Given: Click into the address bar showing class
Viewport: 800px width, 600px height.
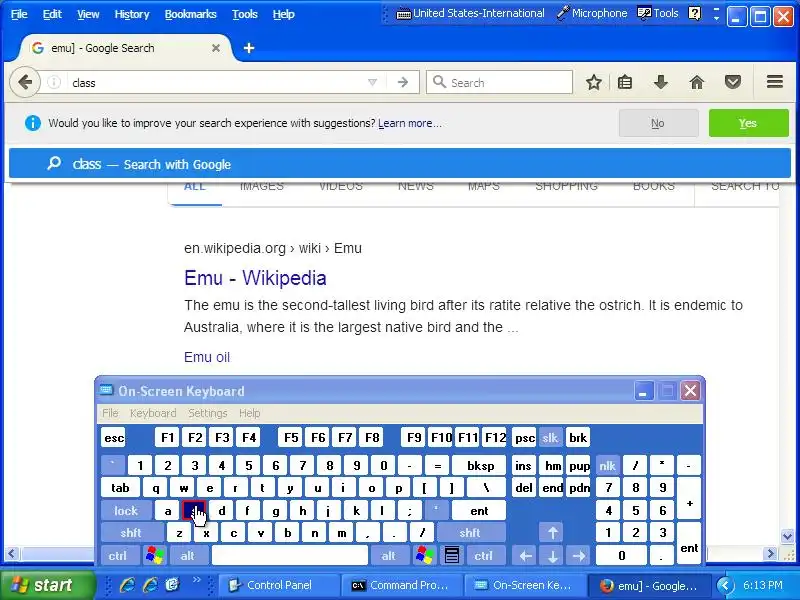Looking at the screenshot, I should click(217, 82).
